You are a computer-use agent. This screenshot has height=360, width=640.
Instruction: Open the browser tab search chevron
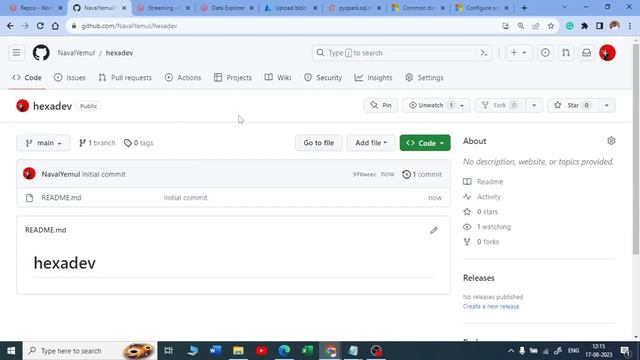[564, 7]
